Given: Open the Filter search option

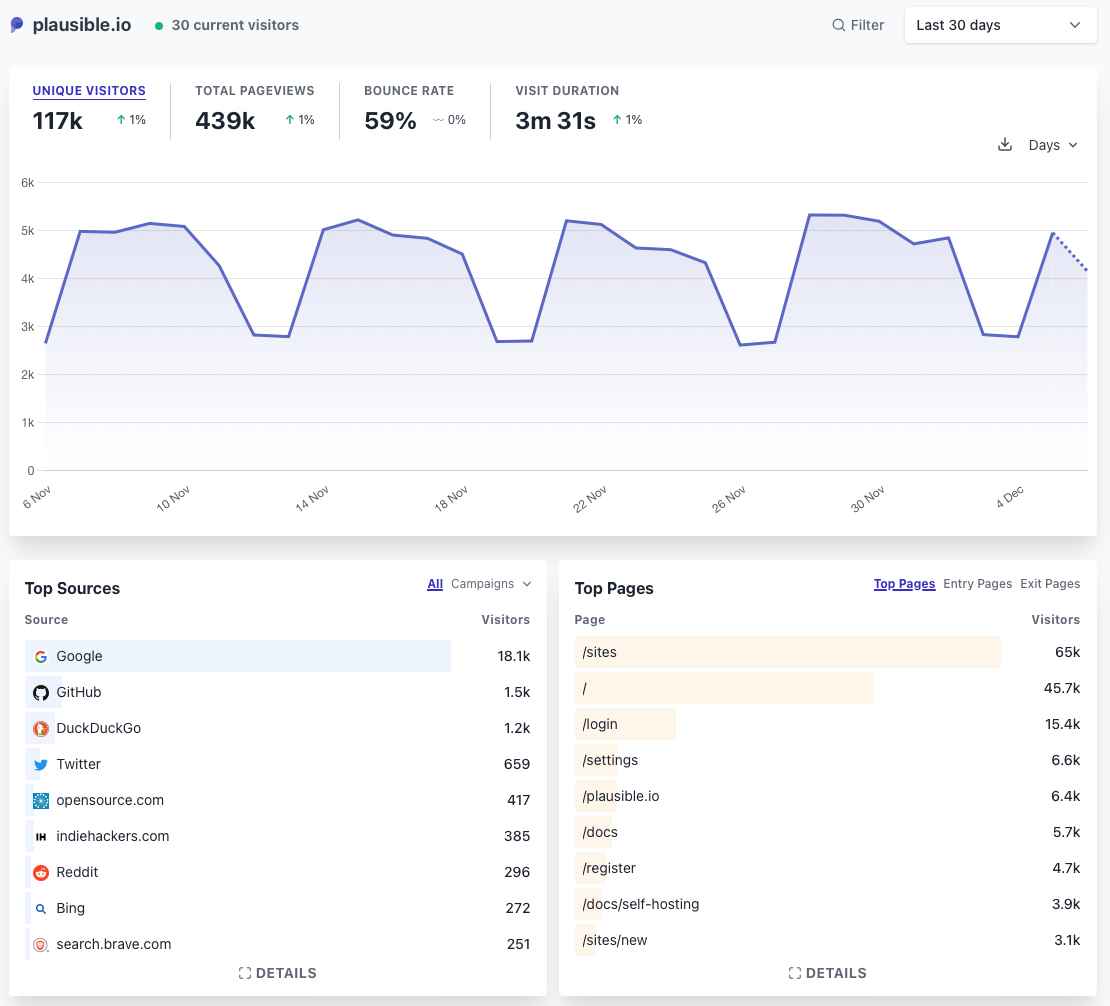Looking at the screenshot, I should coord(858,25).
